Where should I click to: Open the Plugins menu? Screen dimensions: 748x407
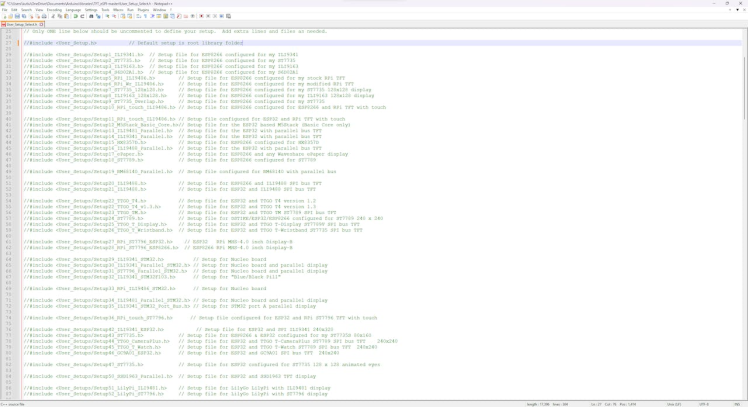point(143,10)
